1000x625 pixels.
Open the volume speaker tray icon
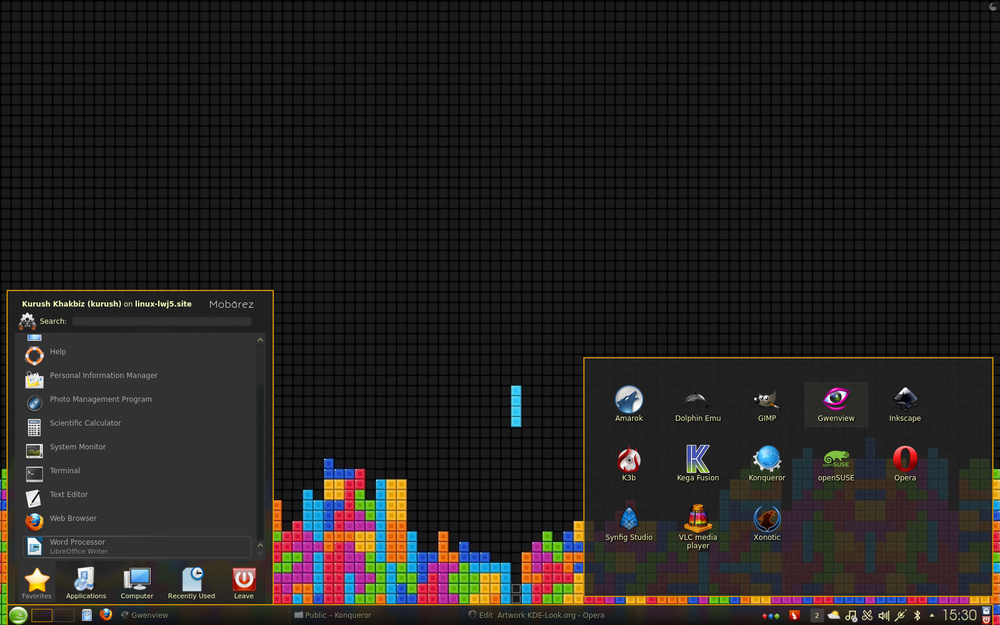point(883,615)
